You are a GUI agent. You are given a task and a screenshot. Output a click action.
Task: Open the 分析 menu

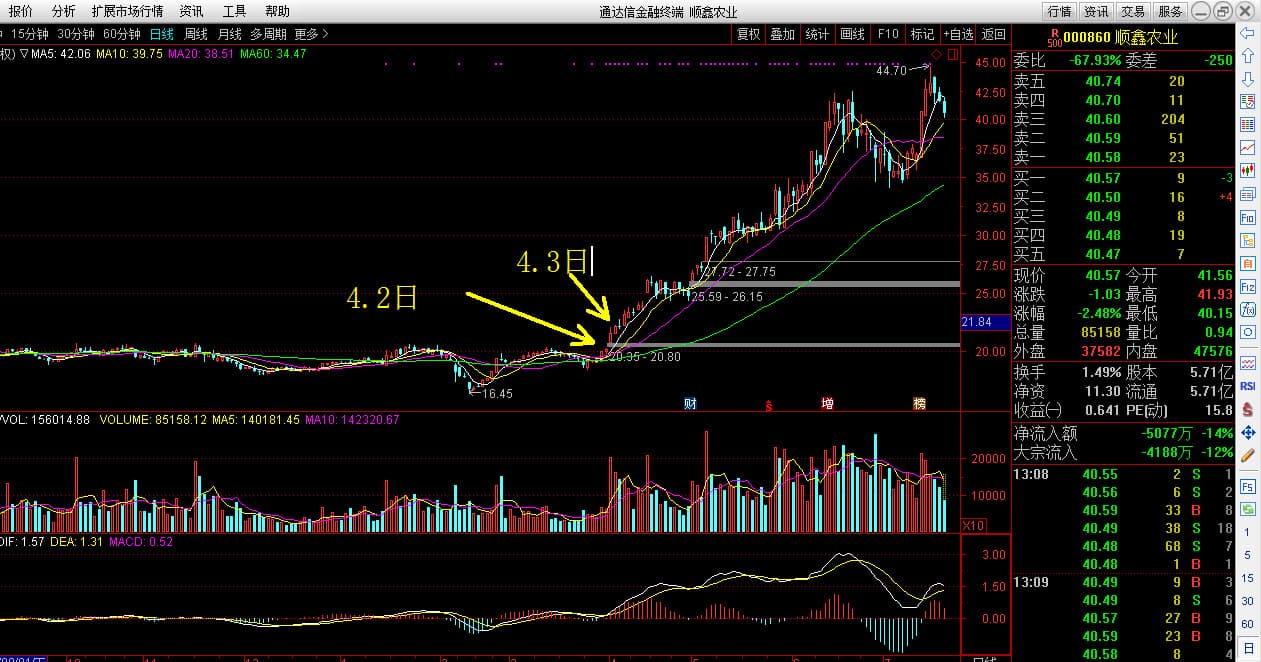tap(63, 11)
